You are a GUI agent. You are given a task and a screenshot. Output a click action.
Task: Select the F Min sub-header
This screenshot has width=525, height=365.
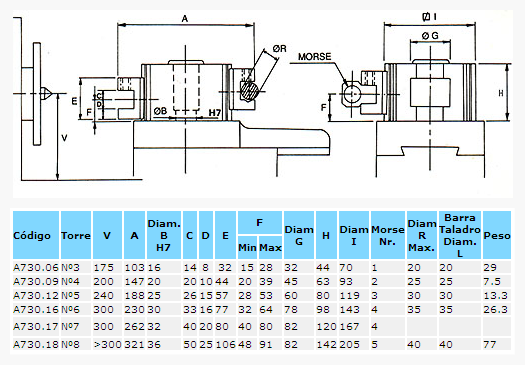tap(247, 247)
